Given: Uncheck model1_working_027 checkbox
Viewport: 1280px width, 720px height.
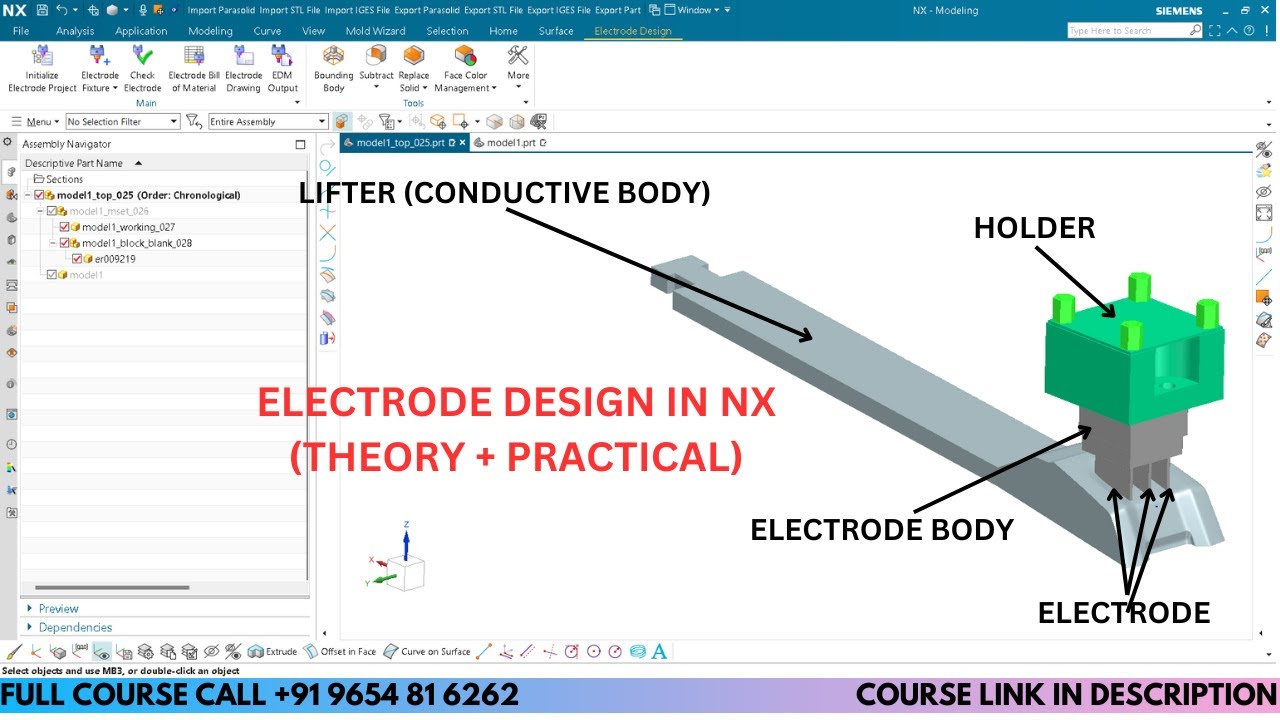Looking at the screenshot, I should click(64, 227).
